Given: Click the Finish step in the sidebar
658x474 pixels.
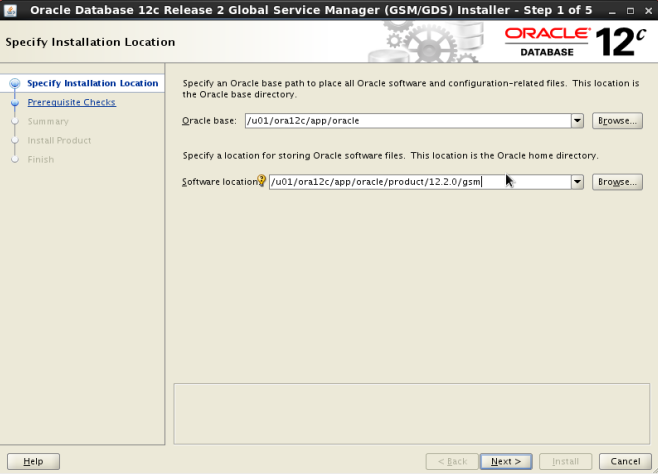Looking at the screenshot, I should 41,159.
